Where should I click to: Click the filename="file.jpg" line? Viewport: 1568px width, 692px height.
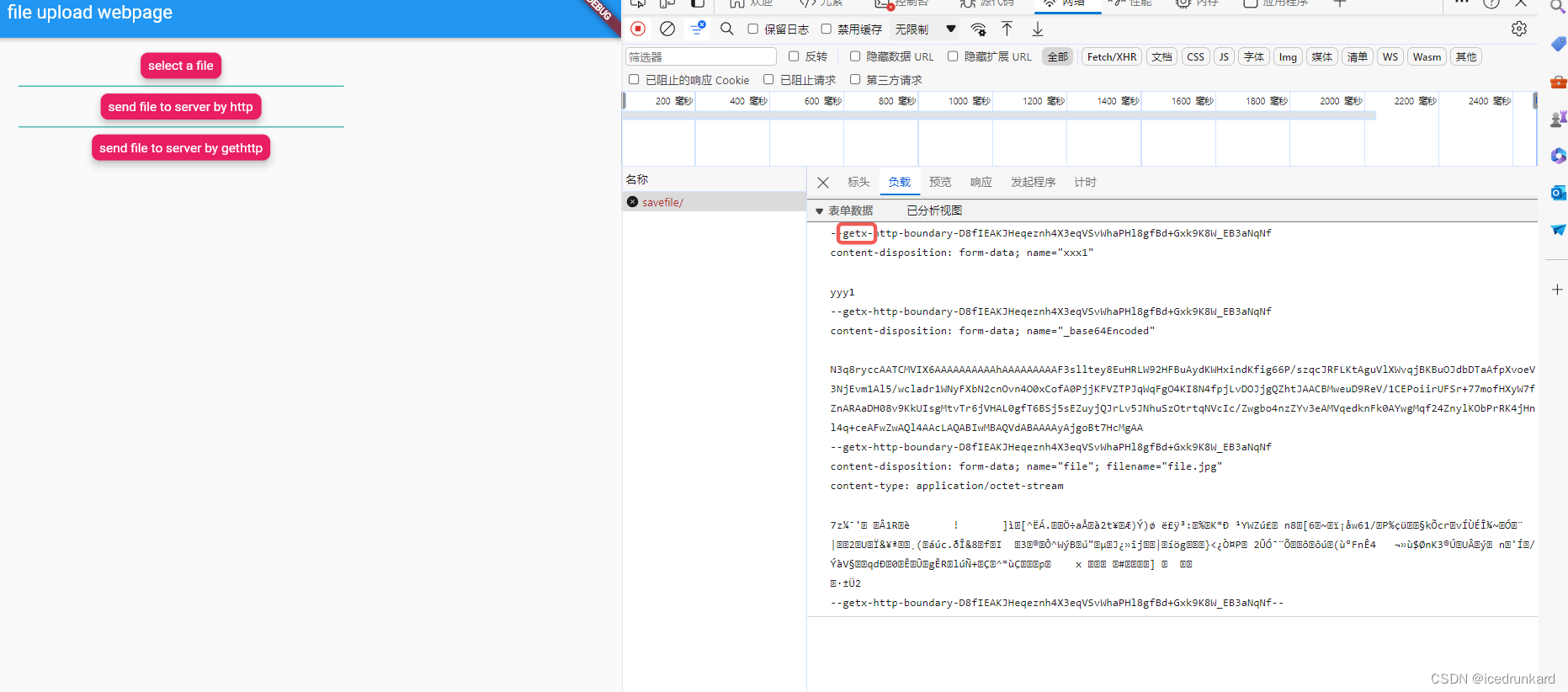click(x=1026, y=466)
